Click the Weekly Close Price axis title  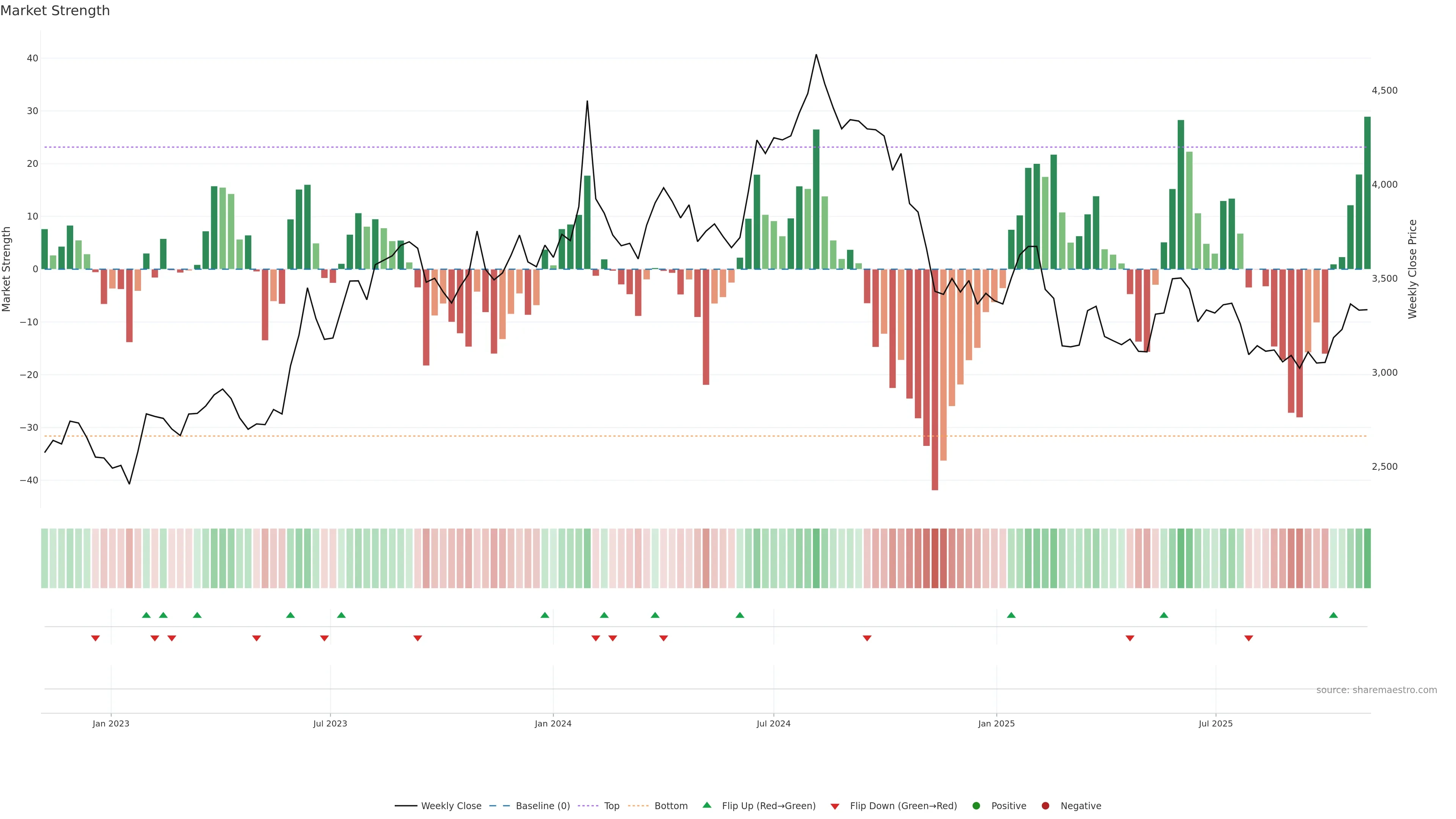pos(1412,269)
